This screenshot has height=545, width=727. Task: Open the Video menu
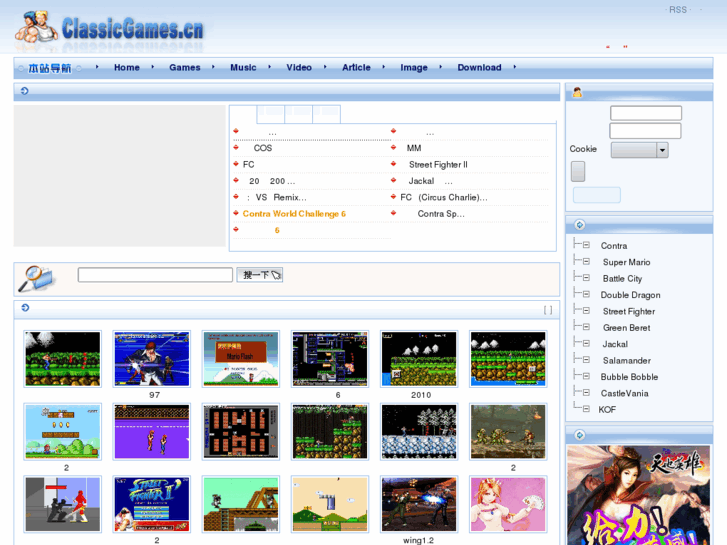point(299,67)
